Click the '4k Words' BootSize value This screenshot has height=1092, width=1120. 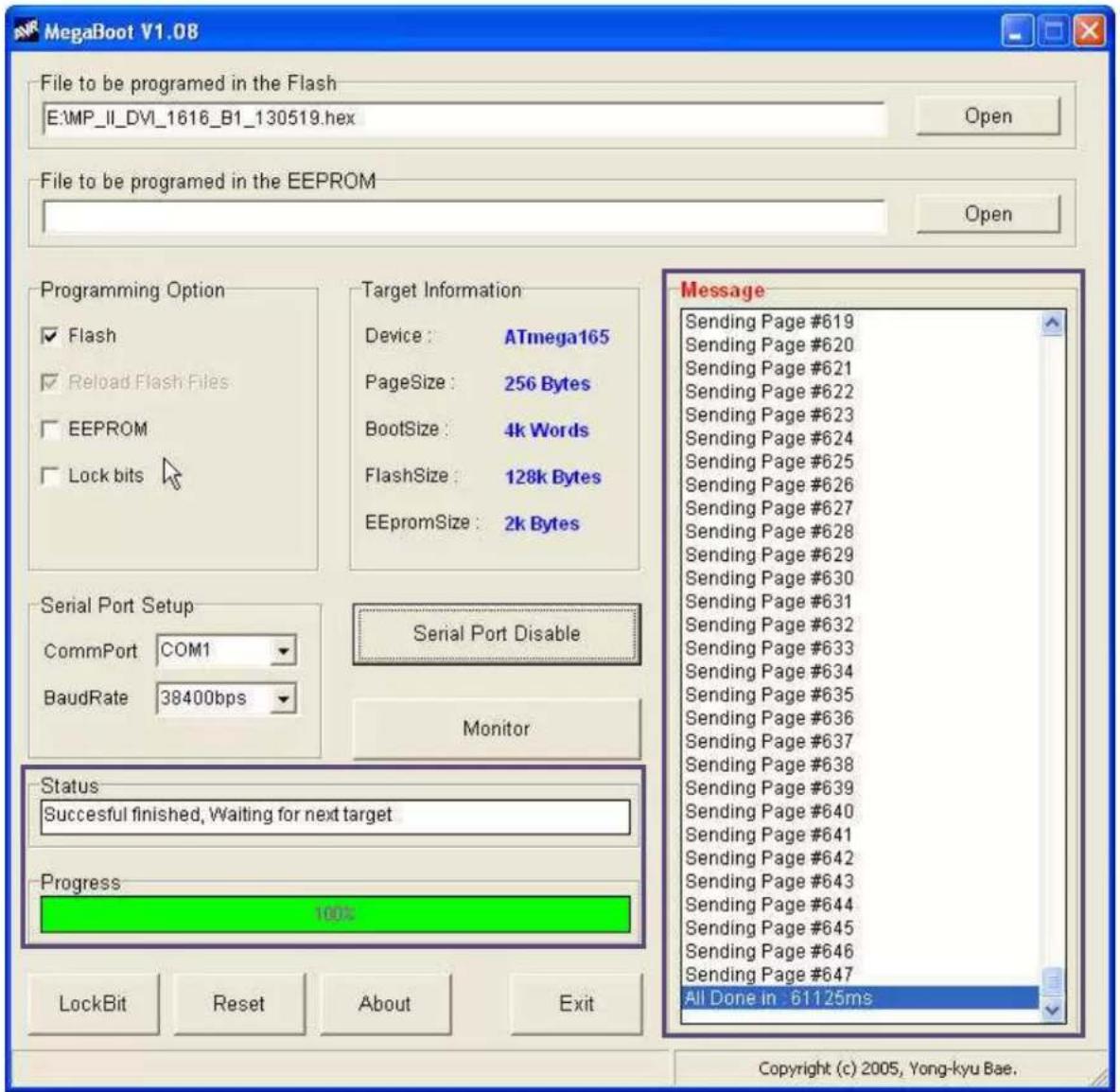point(547,431)
